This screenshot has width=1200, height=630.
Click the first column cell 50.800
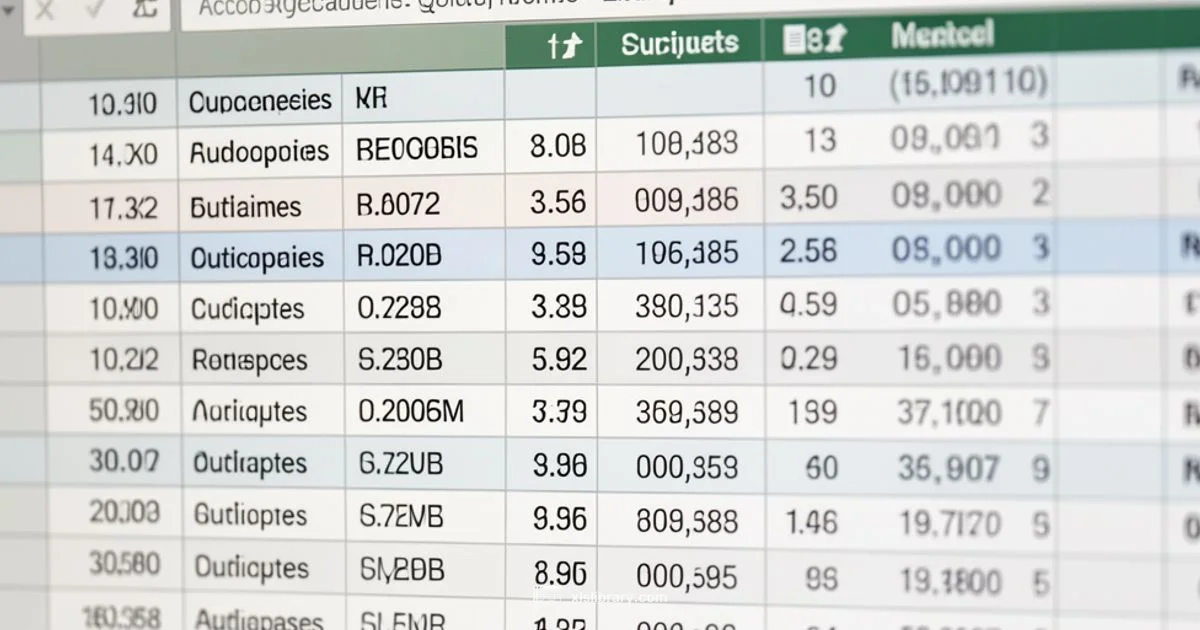(x=123, y=410)
